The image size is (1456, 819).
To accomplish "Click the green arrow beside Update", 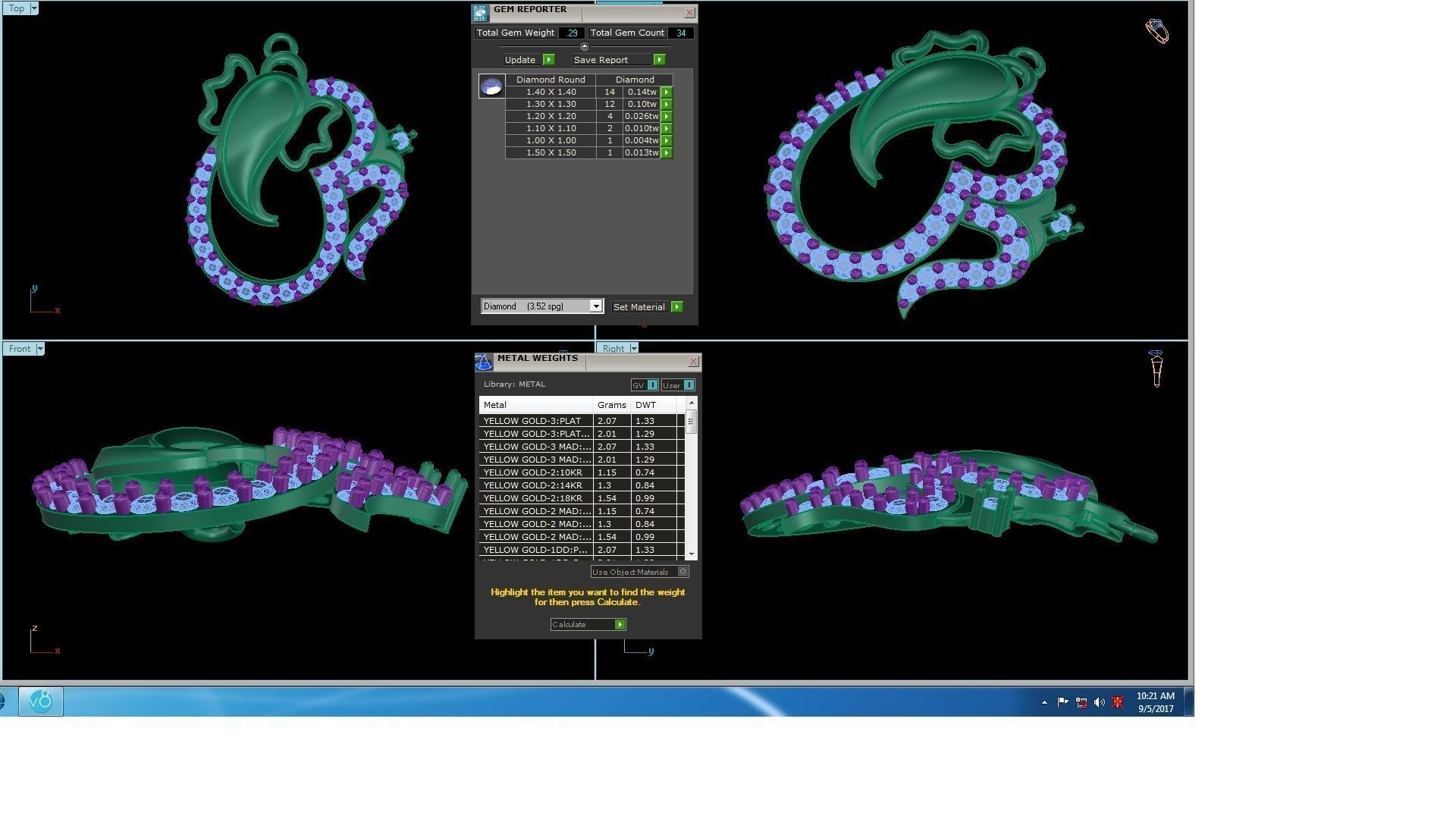I will coord(549,60).
